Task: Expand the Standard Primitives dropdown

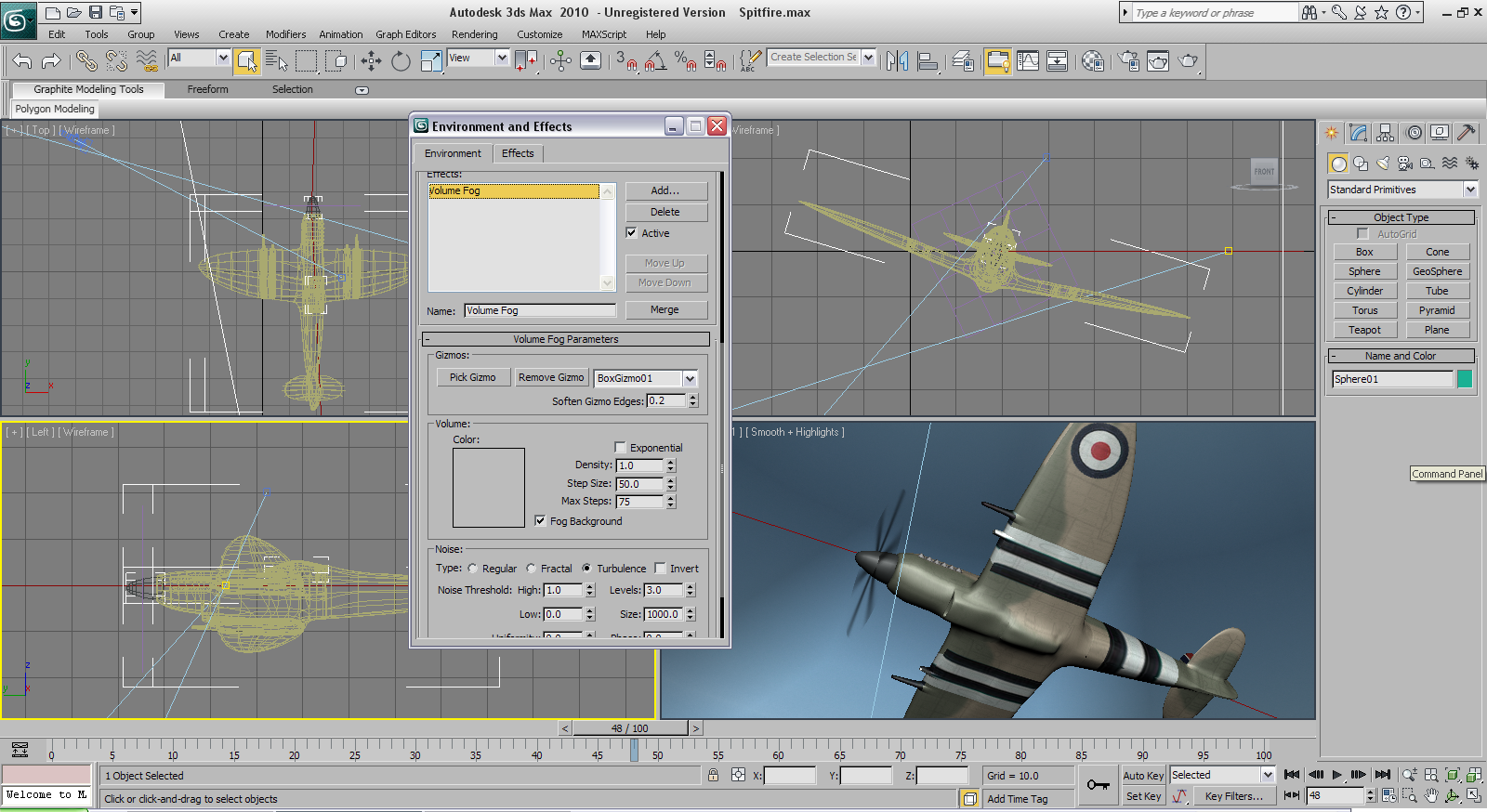Action: click(x=1470, y=190)
